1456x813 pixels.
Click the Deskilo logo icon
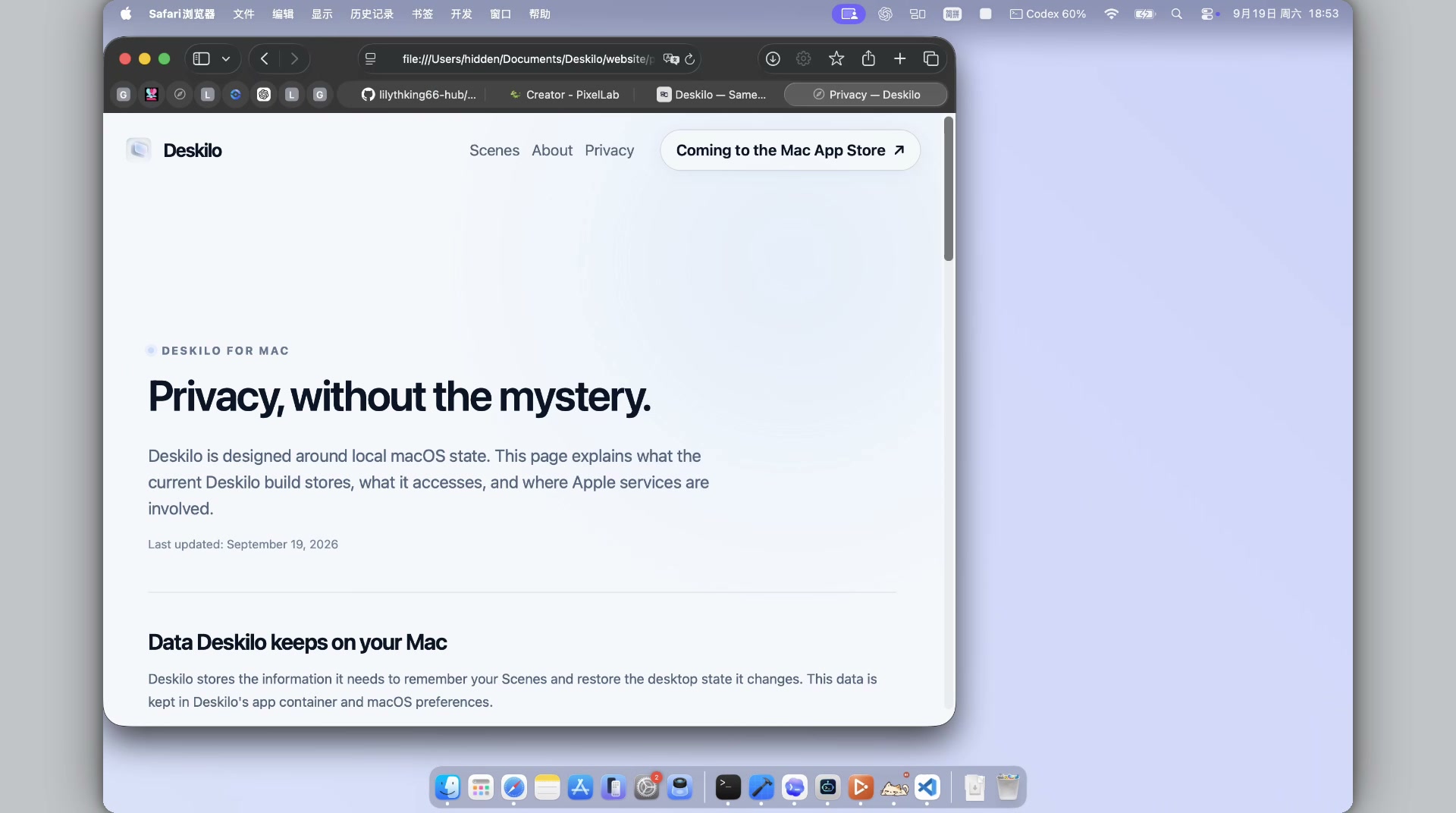coord(139,150)
